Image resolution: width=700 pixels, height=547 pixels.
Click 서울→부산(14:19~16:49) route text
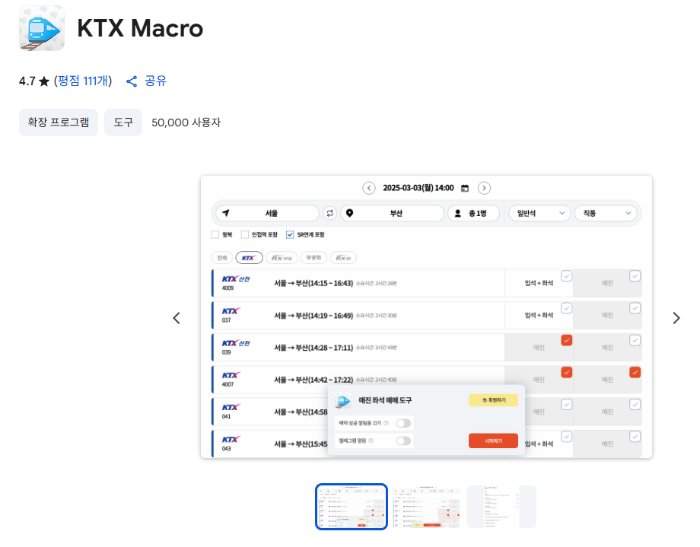[313, 315]
